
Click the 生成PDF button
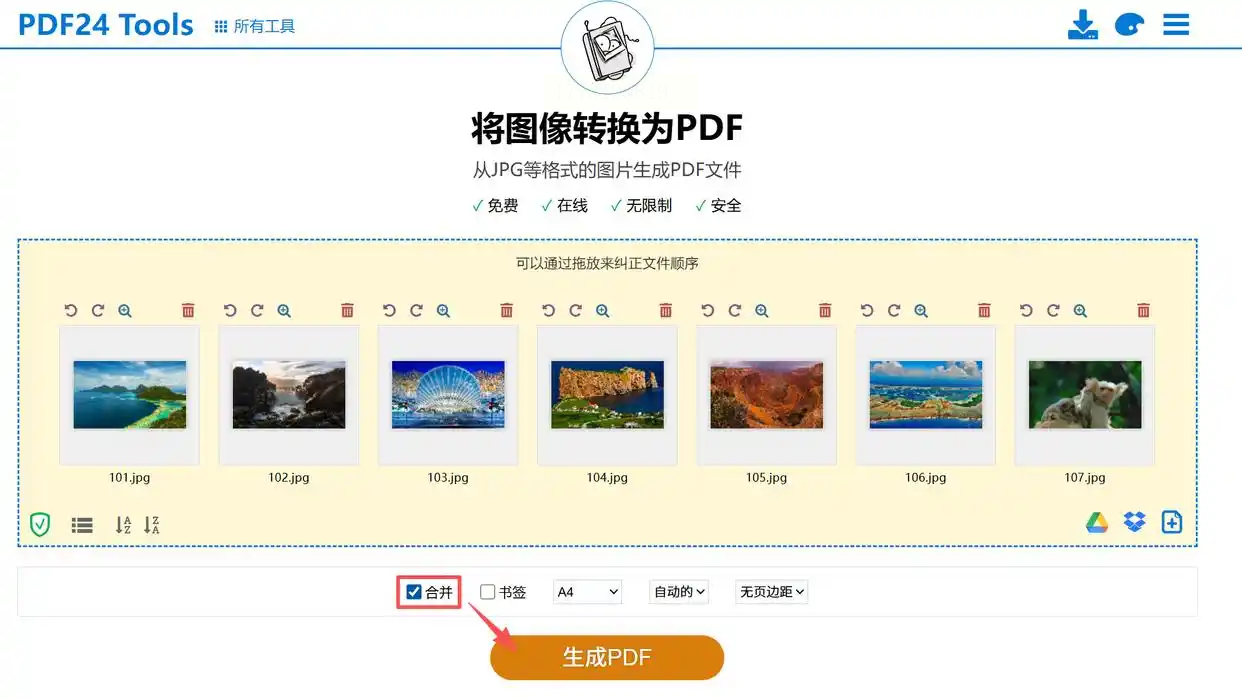[607, 657]
